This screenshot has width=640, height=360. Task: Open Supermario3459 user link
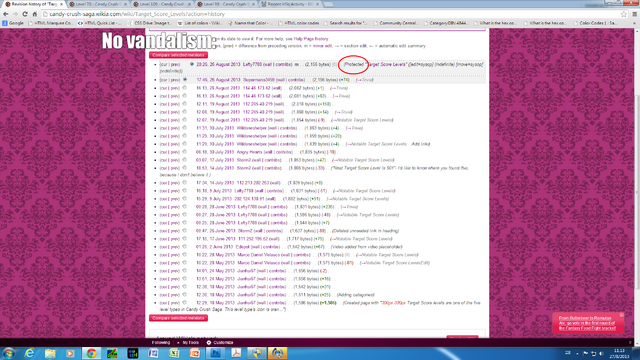(259, 80)
